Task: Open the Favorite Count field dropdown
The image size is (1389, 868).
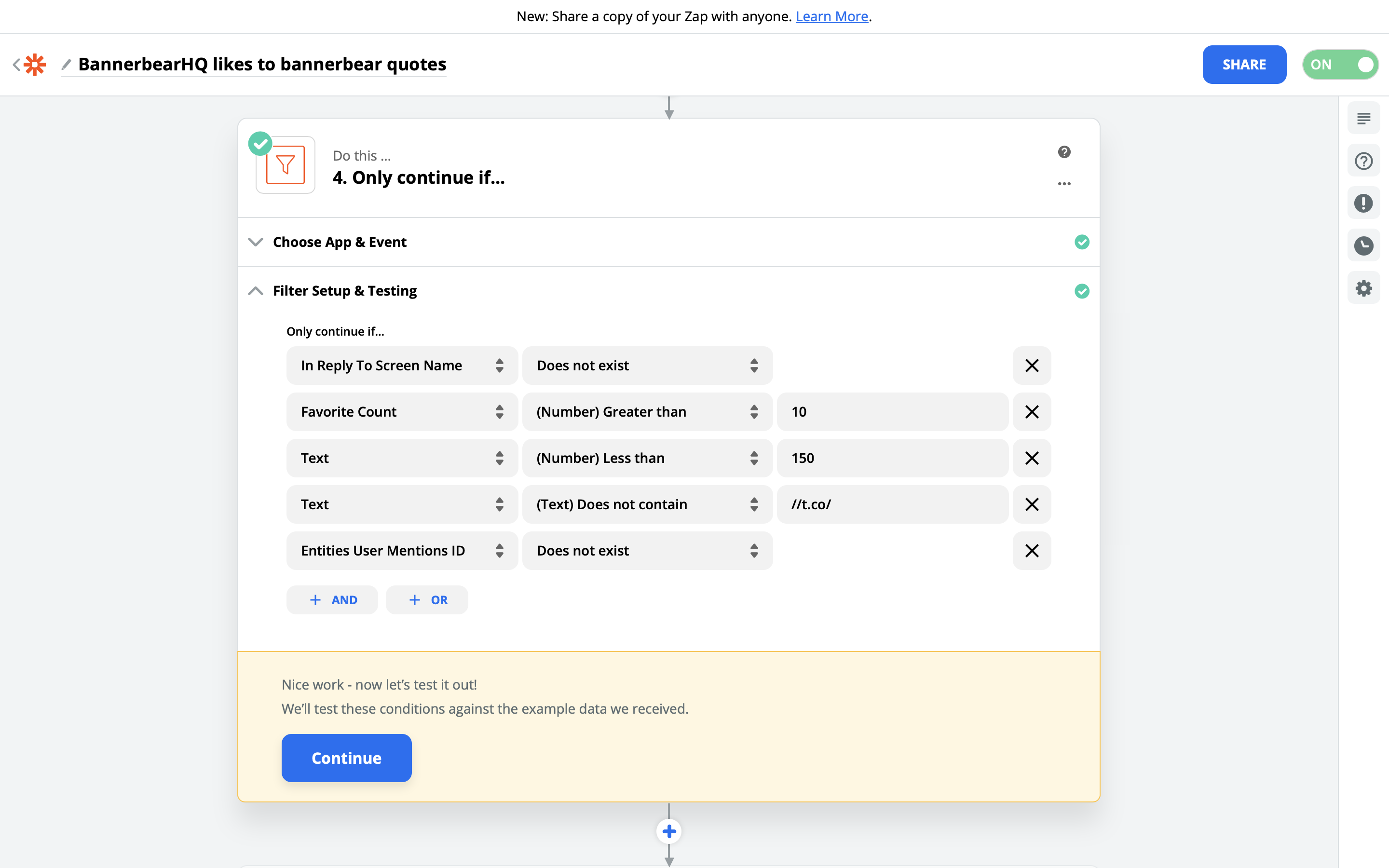Action: tap(402, 412)
